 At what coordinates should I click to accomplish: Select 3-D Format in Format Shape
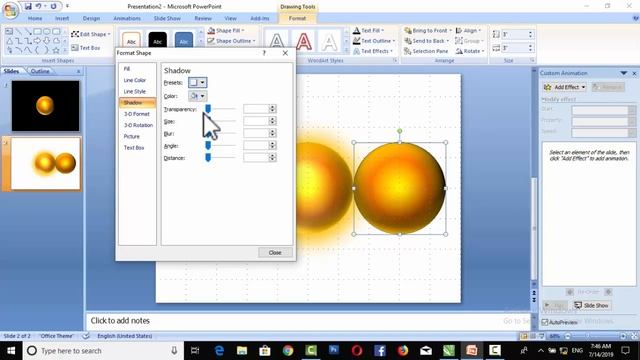click(x=137, y=114)
